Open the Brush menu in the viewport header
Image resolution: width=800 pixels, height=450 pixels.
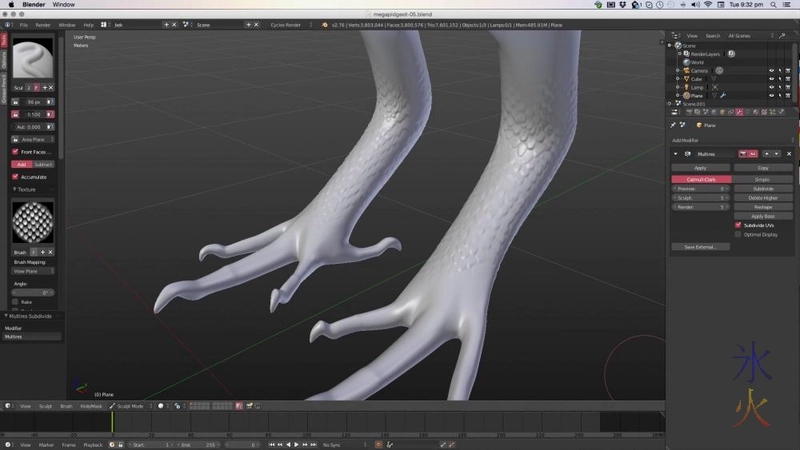pos(66,406)
